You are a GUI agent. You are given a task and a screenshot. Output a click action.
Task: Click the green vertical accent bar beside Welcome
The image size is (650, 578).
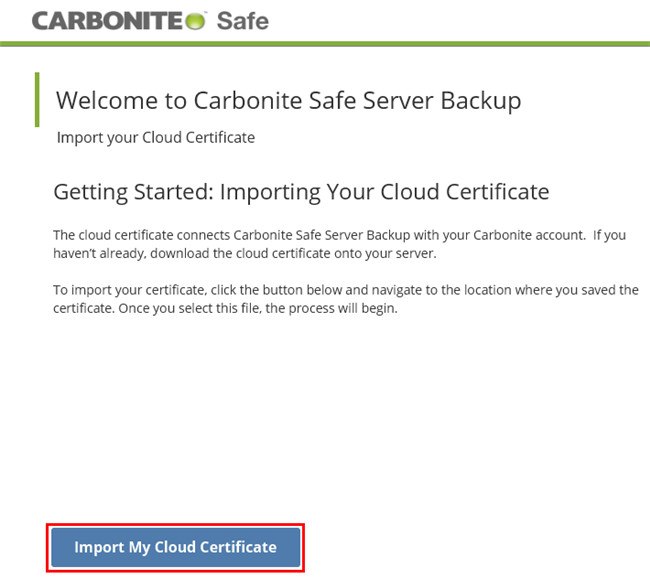pos(37,99)
